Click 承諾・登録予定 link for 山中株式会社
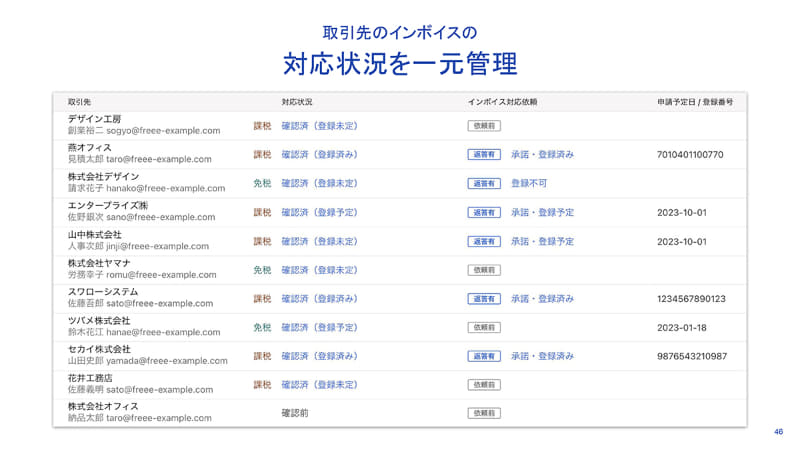The width and height of the screenshot is (800, 450). (542, 242)
